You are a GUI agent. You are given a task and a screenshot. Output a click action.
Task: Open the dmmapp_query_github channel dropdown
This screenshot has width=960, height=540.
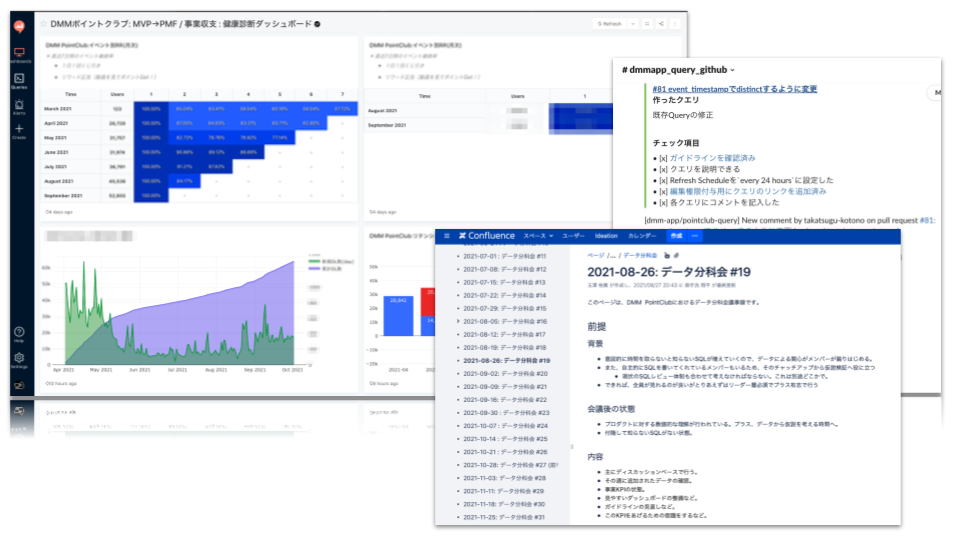click(732, 70)
